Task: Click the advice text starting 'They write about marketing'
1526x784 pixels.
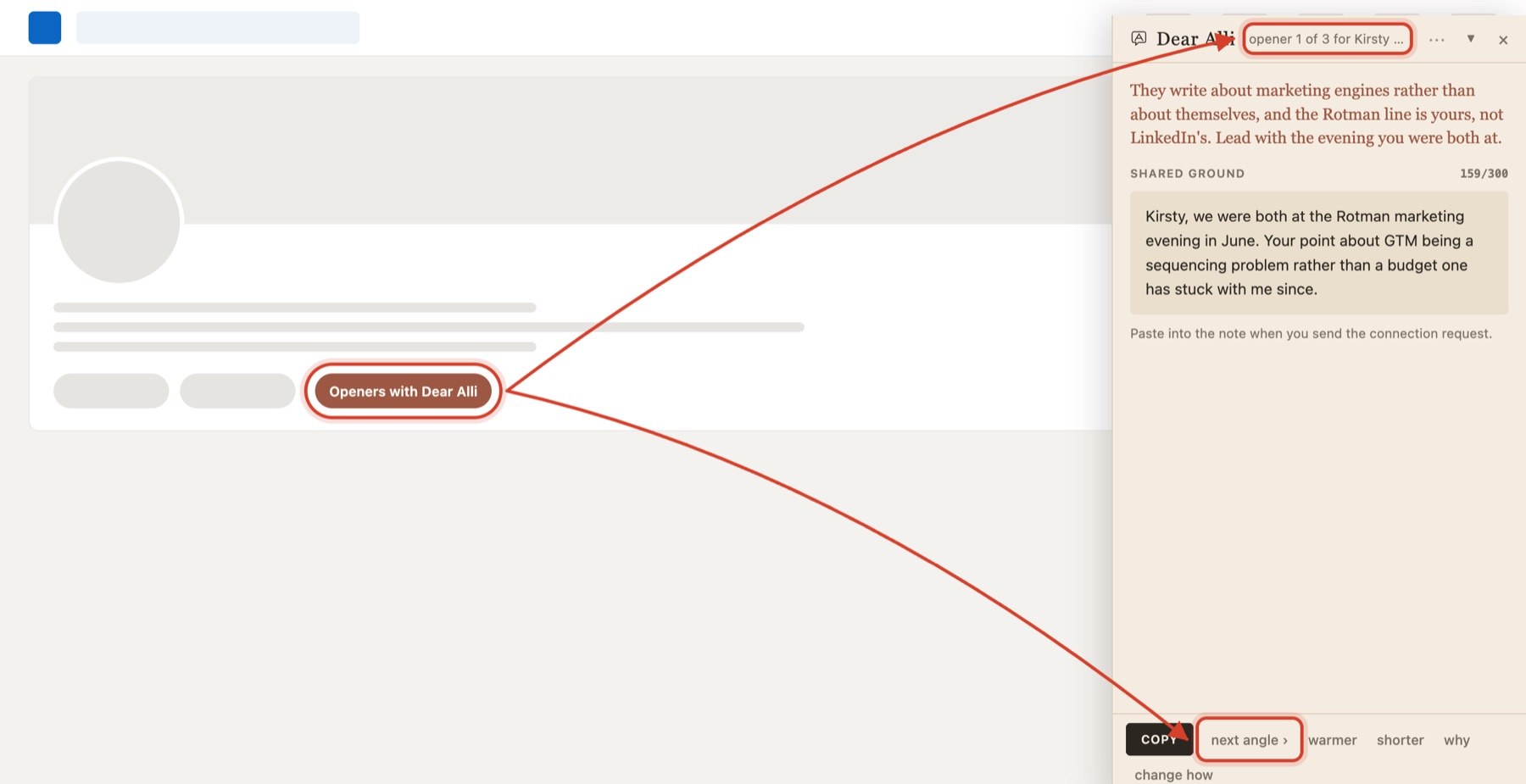Action: point(1317,114)
